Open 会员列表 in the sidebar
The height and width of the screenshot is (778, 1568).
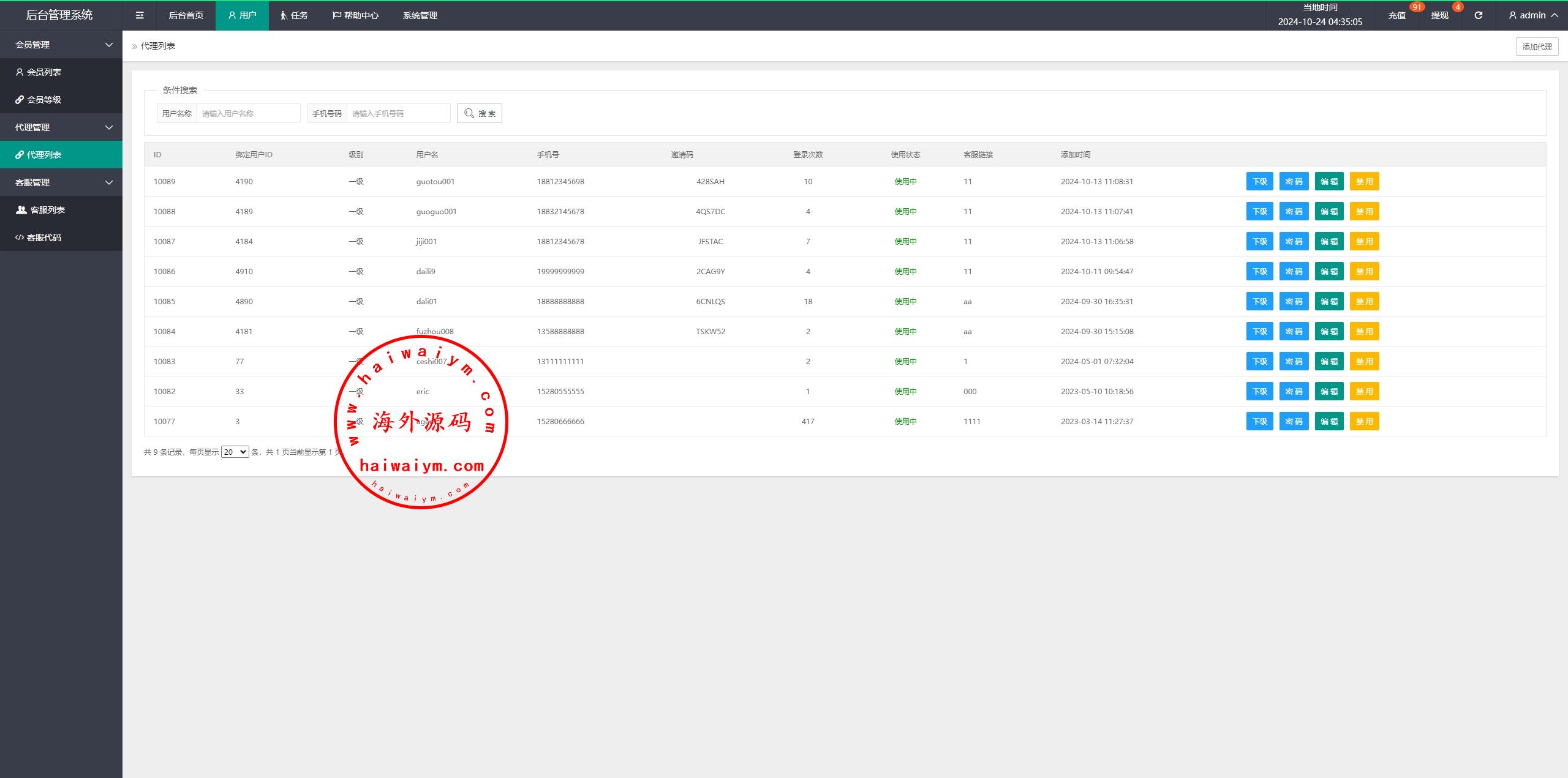(44, 72)
